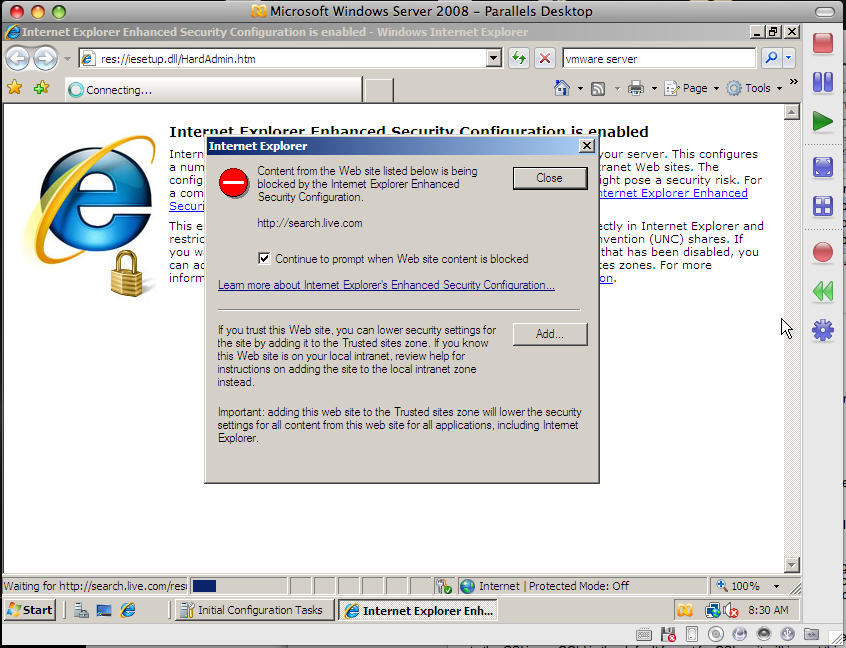Click Parallels Stop virtual machine button
Image resolution: width=846 pixels, height=648 pixels.
[823, 43]
